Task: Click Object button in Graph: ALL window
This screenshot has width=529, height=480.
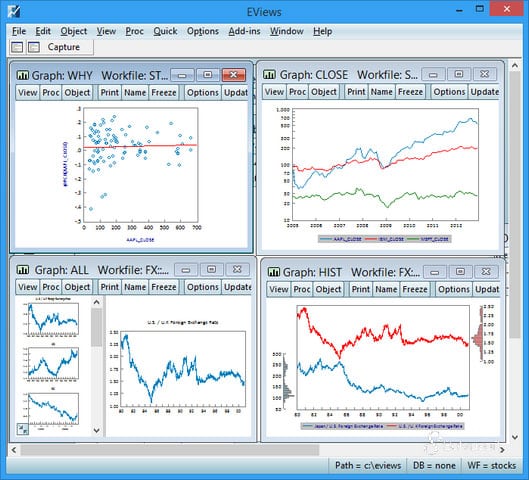Action: pos(77,287)
